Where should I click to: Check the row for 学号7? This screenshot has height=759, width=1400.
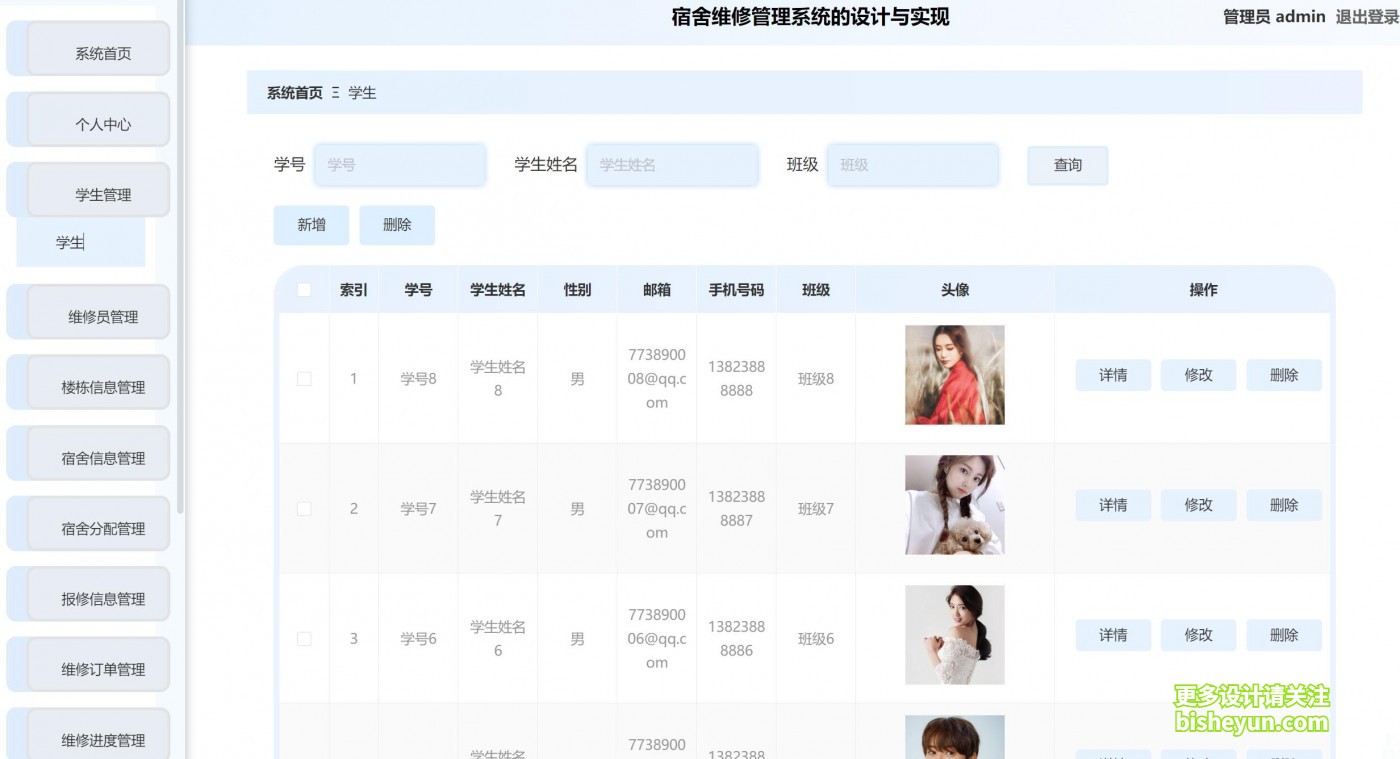[x=304, y=509]
